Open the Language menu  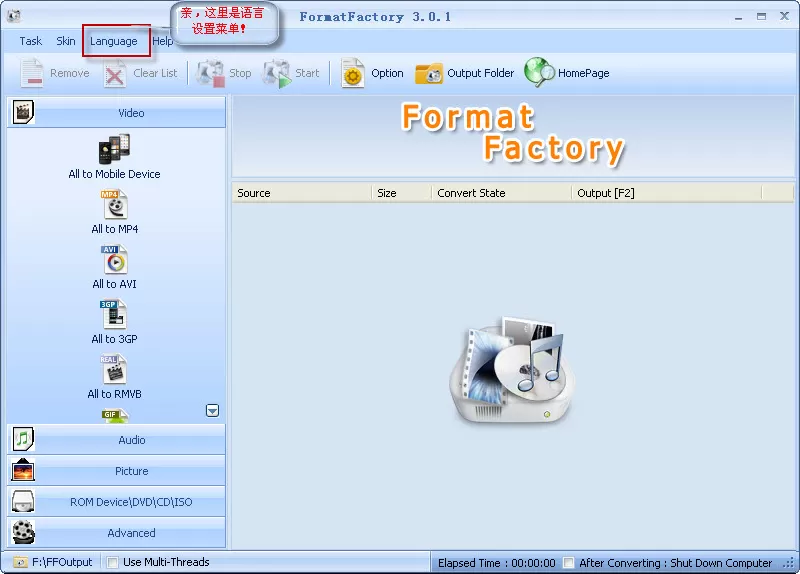(114, 41)
